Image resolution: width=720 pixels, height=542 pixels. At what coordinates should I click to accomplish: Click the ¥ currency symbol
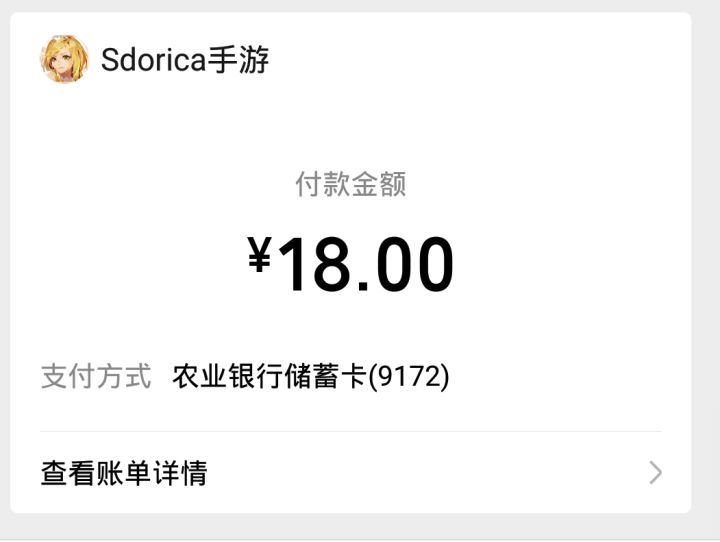[259, 254]
